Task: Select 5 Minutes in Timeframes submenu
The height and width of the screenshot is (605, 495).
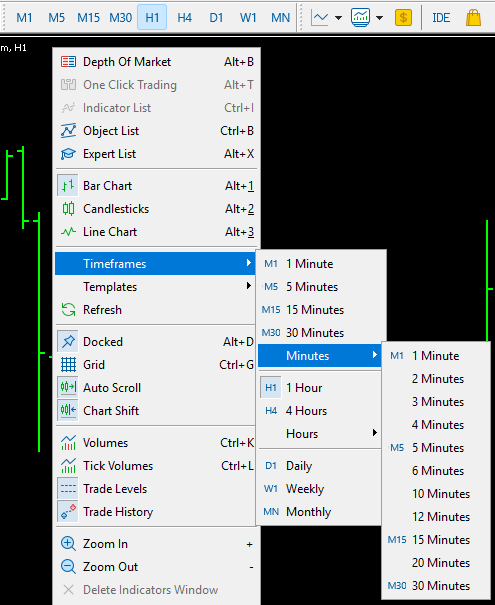Action: (x=320, y=287)
